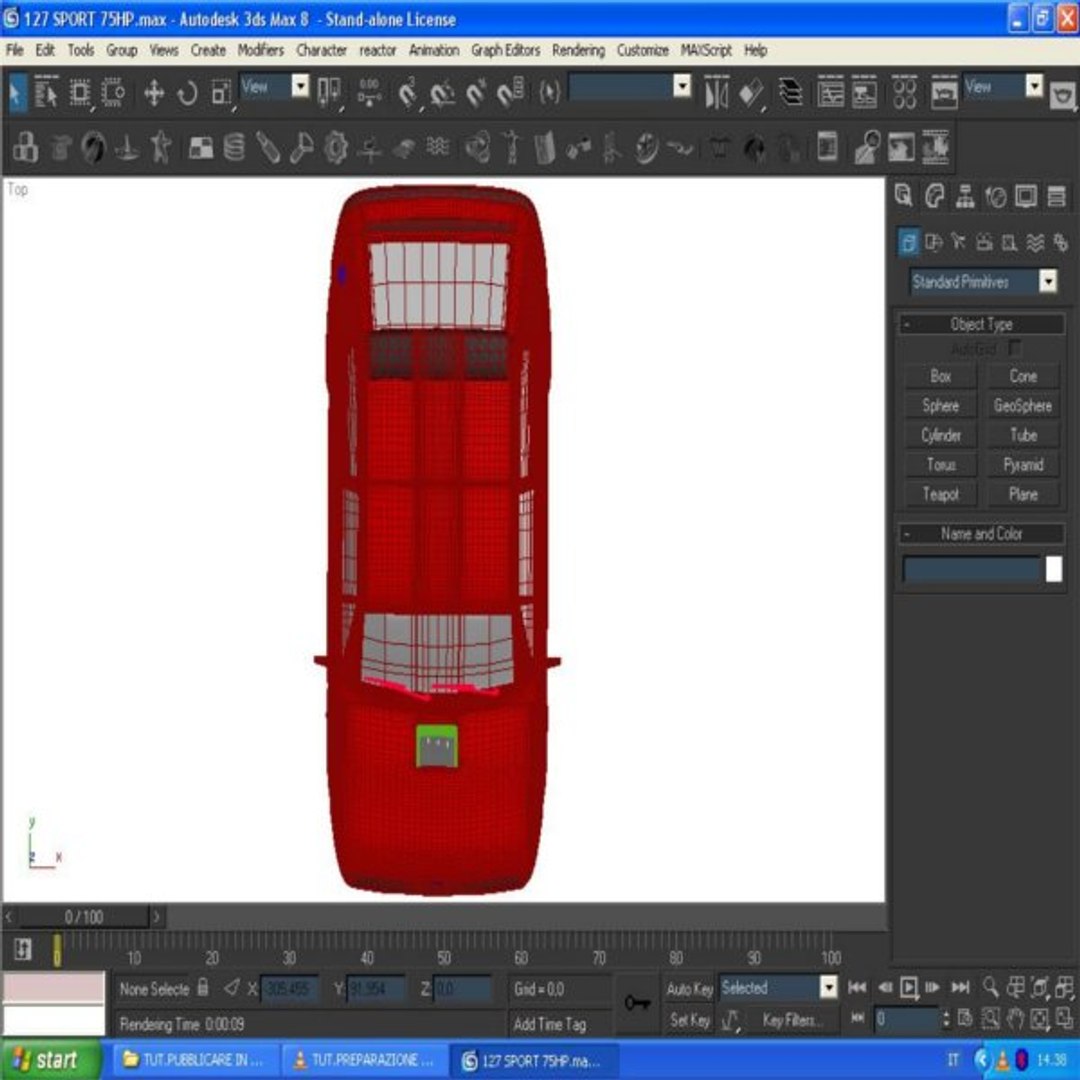This screenshot has height=1080, width=1080.
Task: Open the File menu
Action: 14,50
